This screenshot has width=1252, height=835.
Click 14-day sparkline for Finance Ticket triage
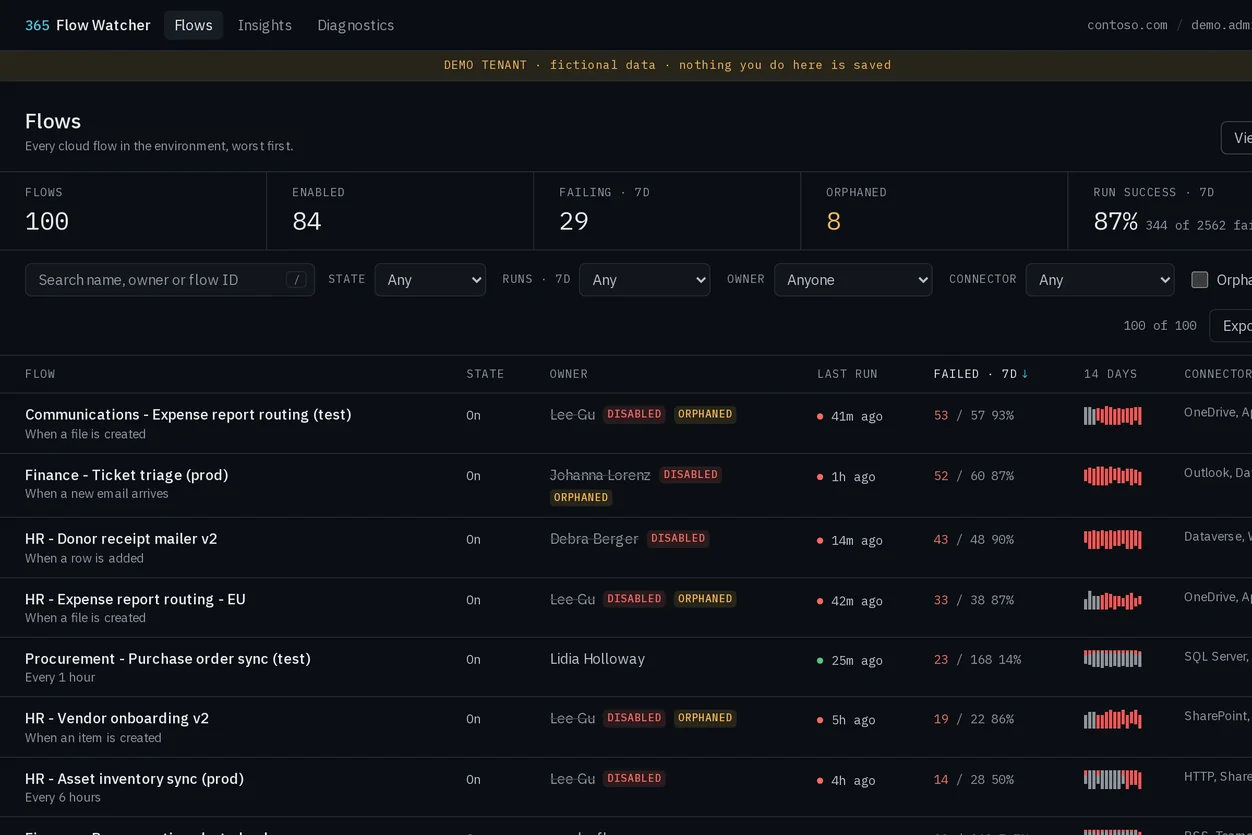tap(1113, 476)
